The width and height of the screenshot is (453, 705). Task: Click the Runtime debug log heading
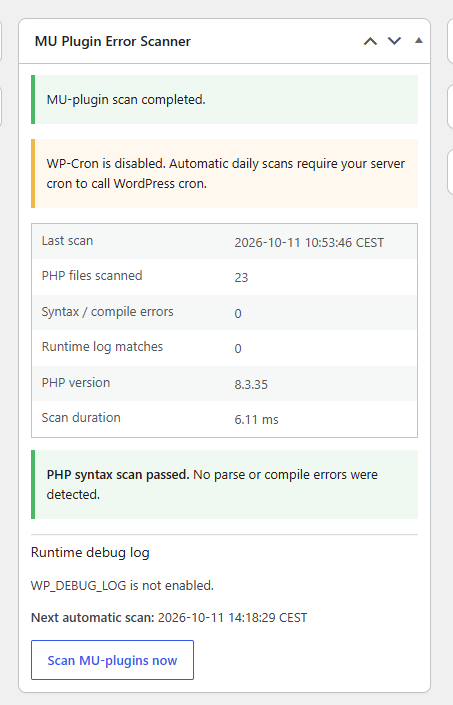[x=90, y=553]
